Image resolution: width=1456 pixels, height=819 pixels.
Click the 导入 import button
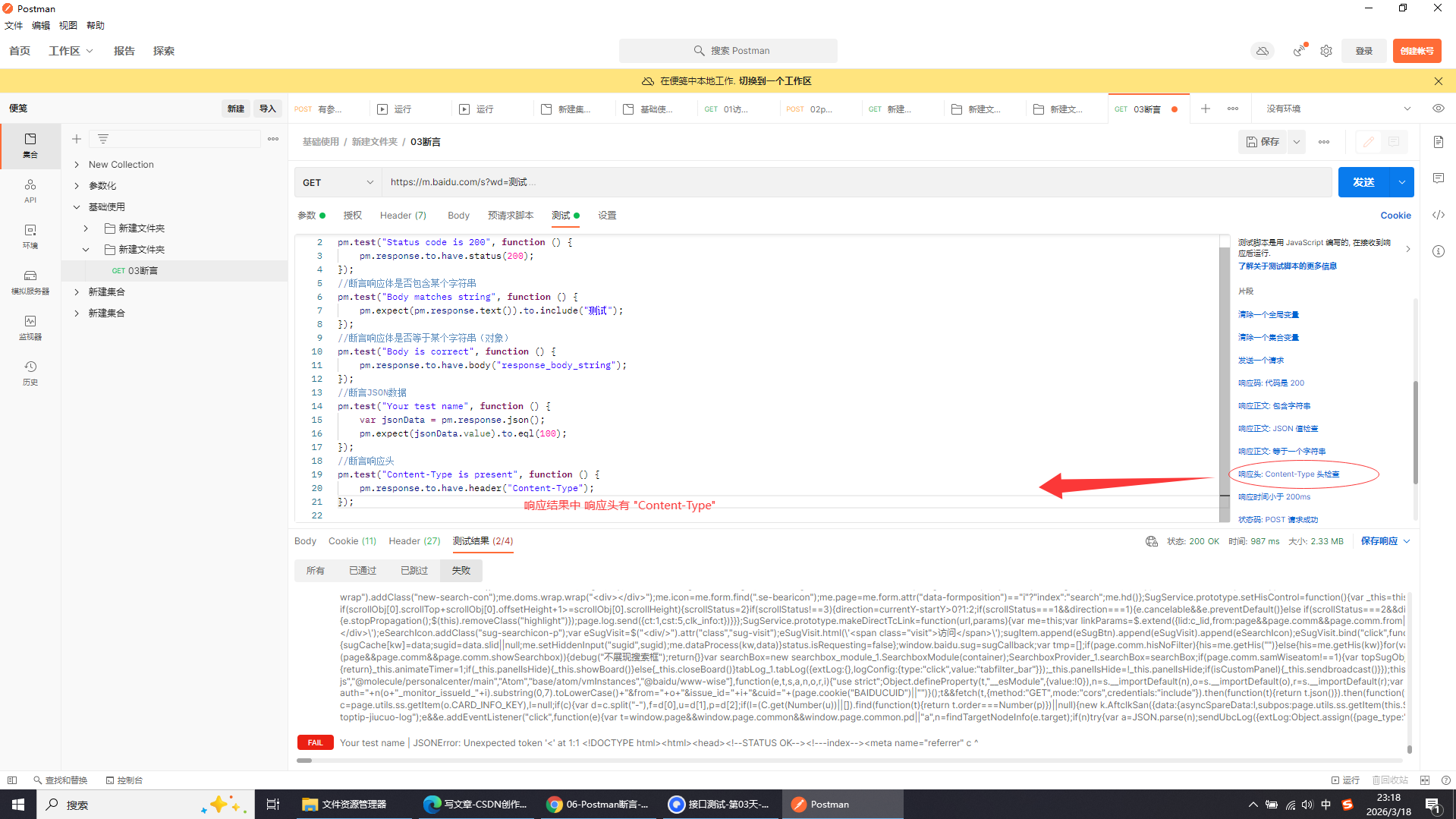267,109
